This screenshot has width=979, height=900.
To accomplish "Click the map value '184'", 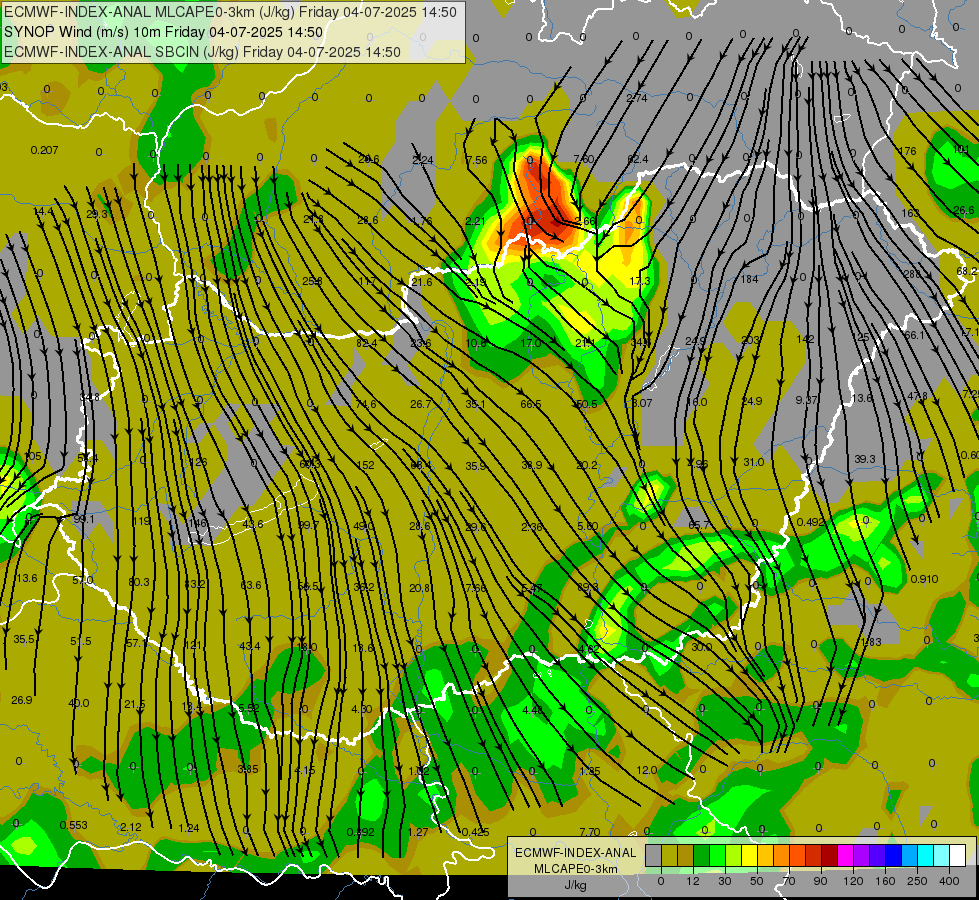I will pyautogui.click(x=749, y=279).
